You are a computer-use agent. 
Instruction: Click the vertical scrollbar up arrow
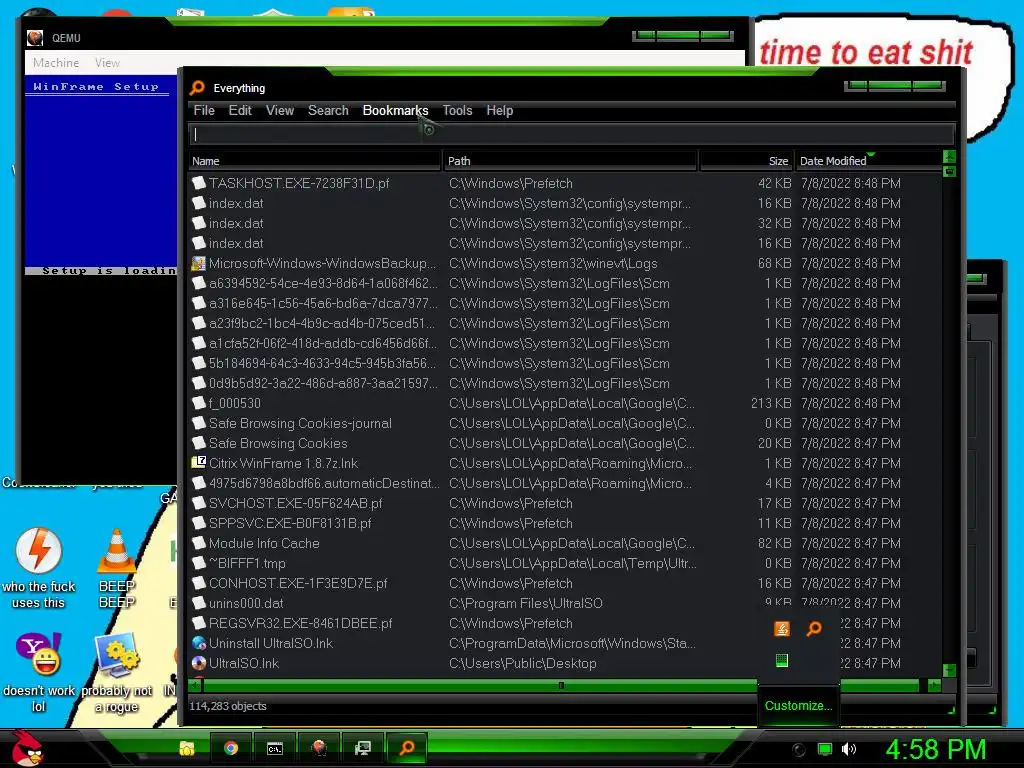[950, 157]
